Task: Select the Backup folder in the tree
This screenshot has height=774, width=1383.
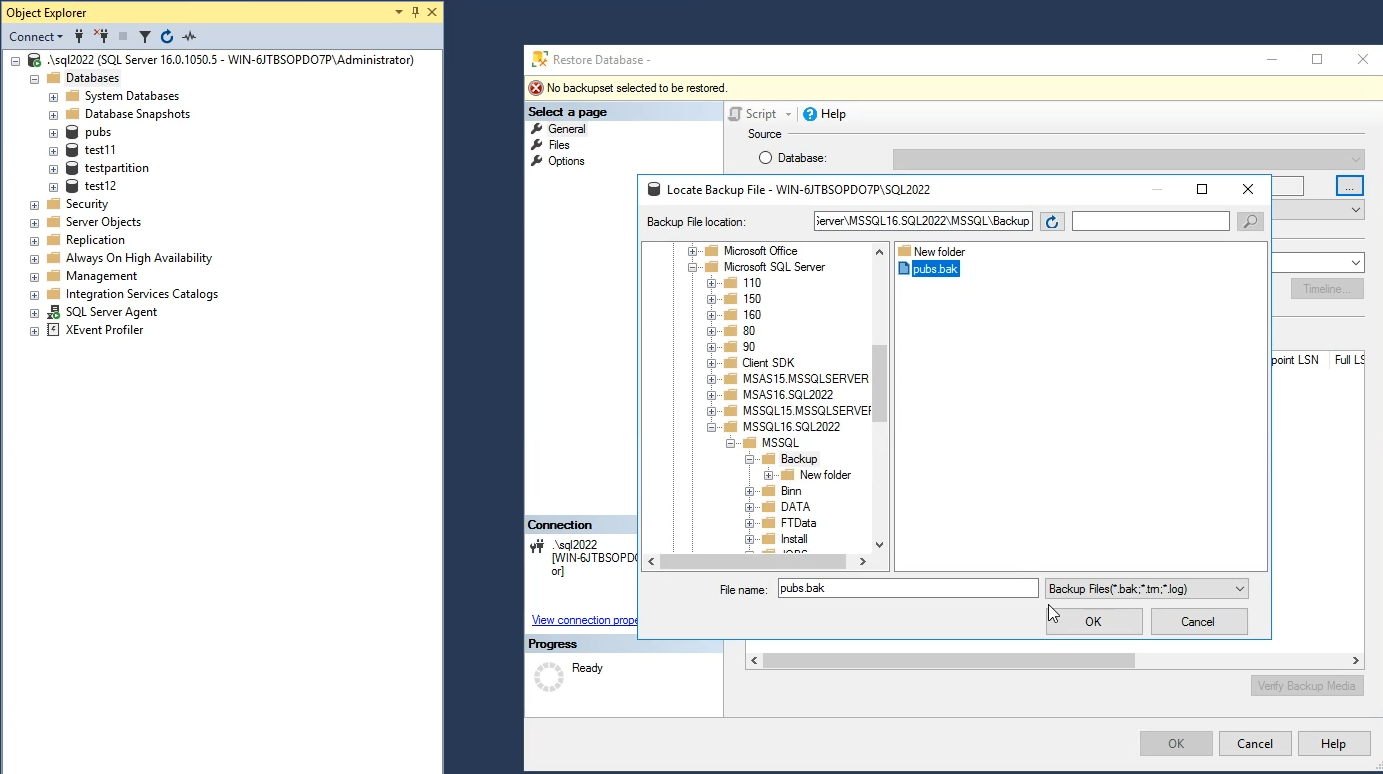Action: pos(799,459)
